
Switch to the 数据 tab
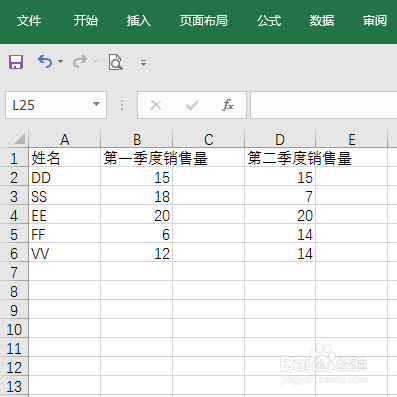(322, 21)
